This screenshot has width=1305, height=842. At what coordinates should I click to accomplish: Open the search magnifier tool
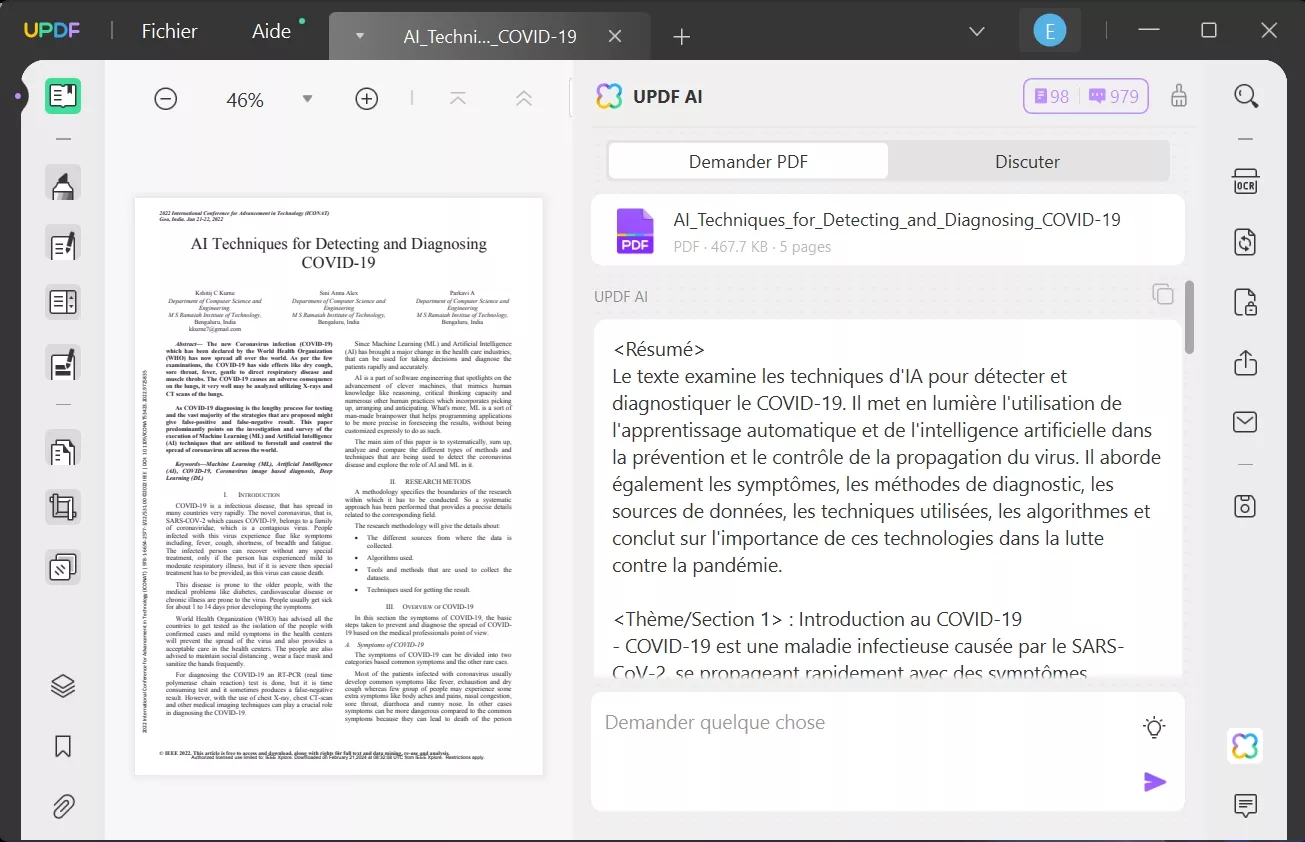click(1246, 96)
